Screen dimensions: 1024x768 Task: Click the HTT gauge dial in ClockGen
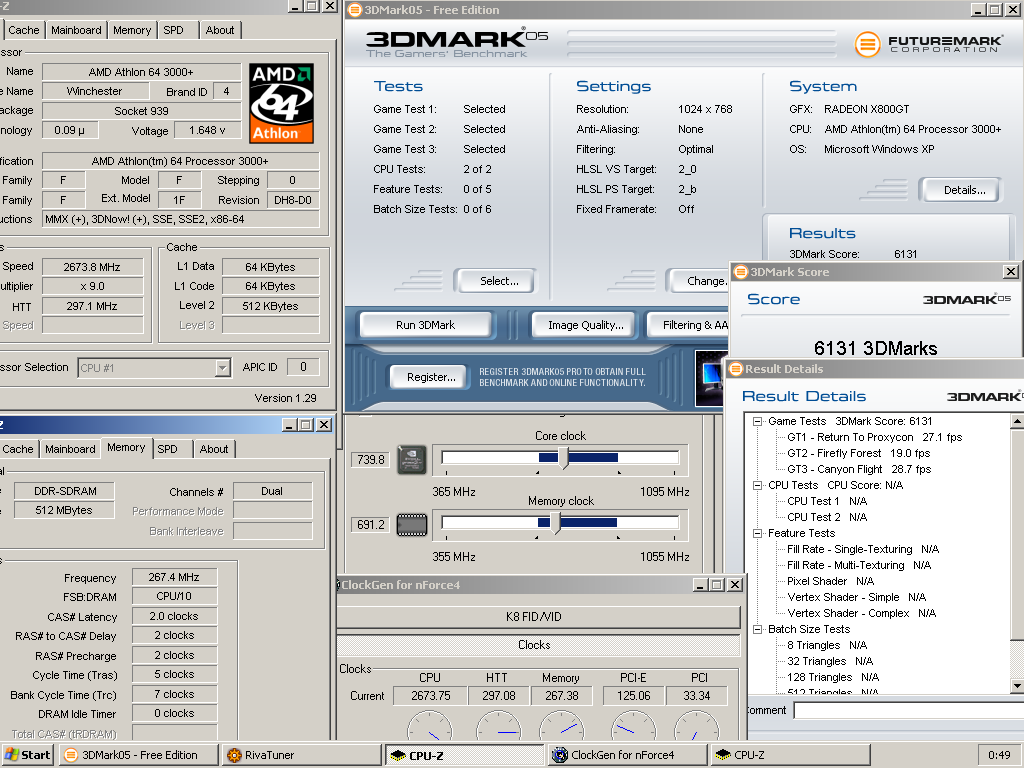point(499,726)
